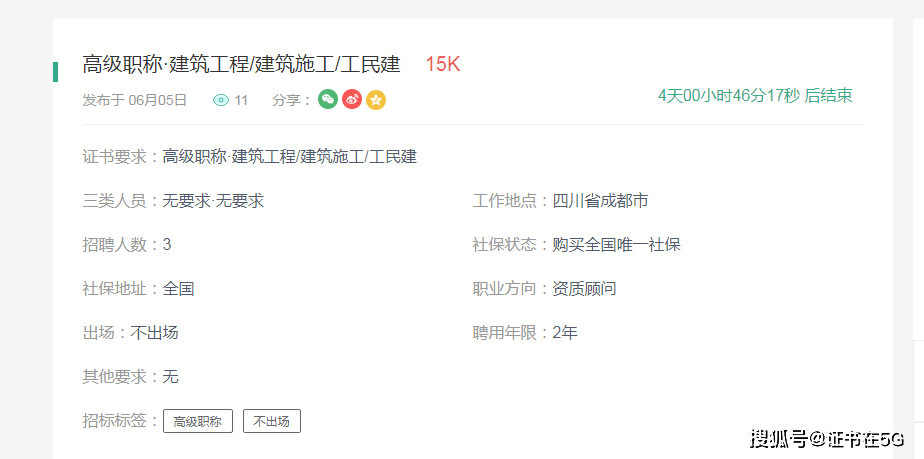This screenshot has width=924, height=459.
Task: Click the 不出场 tag
Action: pos(272,421)
